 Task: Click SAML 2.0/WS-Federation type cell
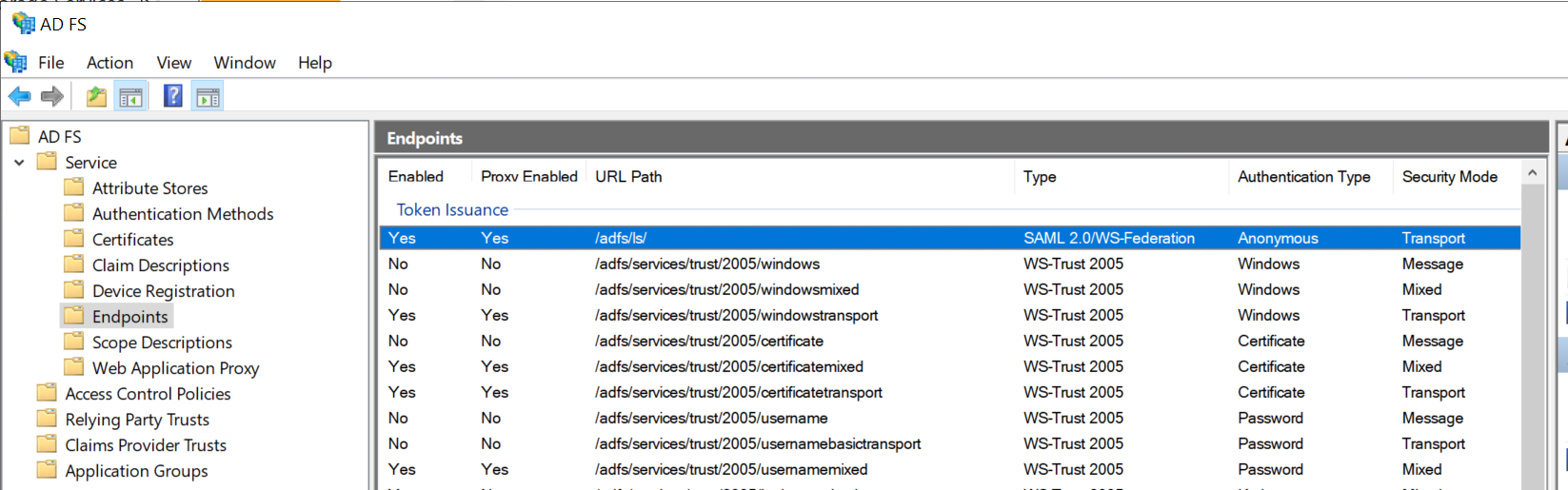click(x=1109, y=238)
